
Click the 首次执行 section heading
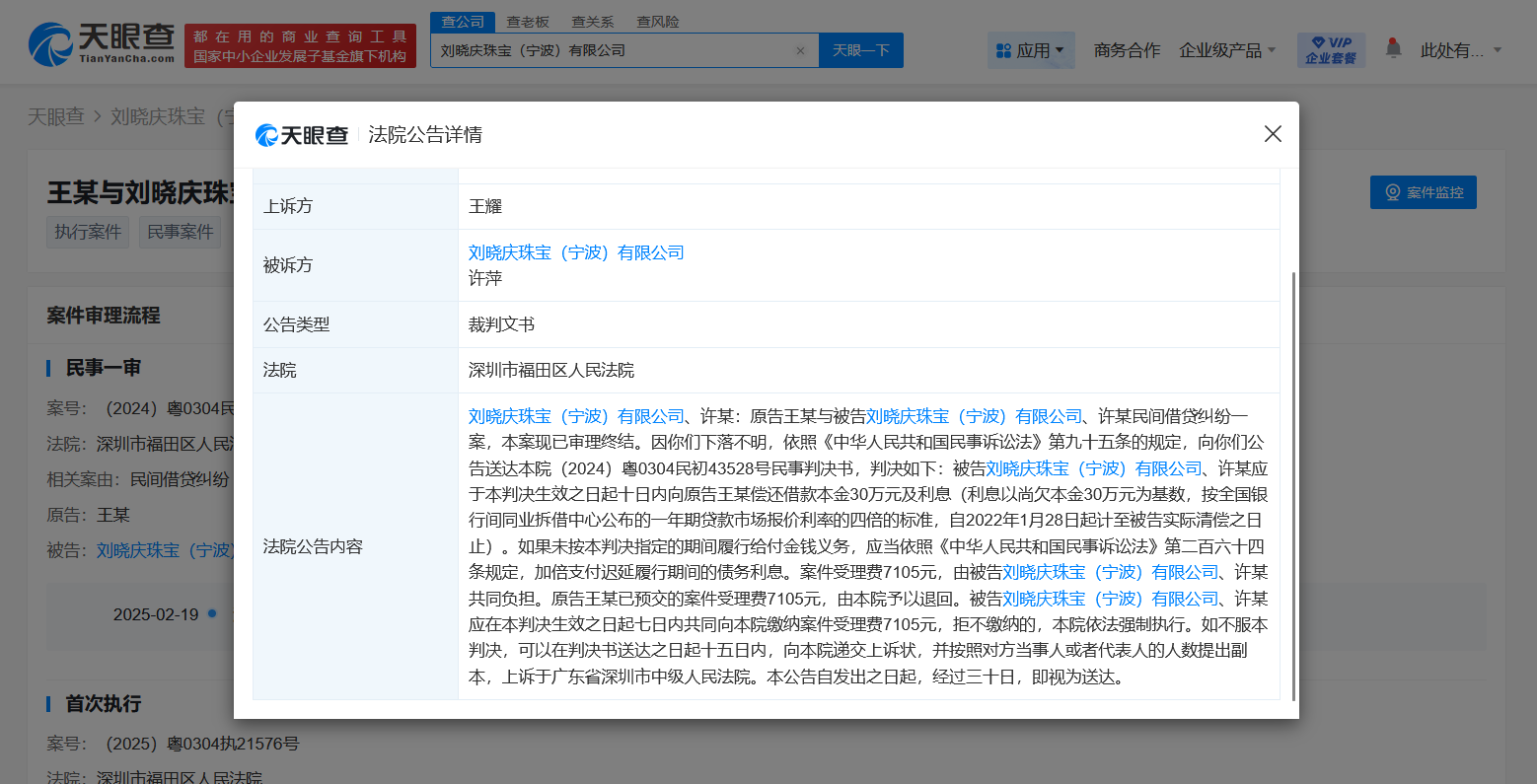(104, 704)
